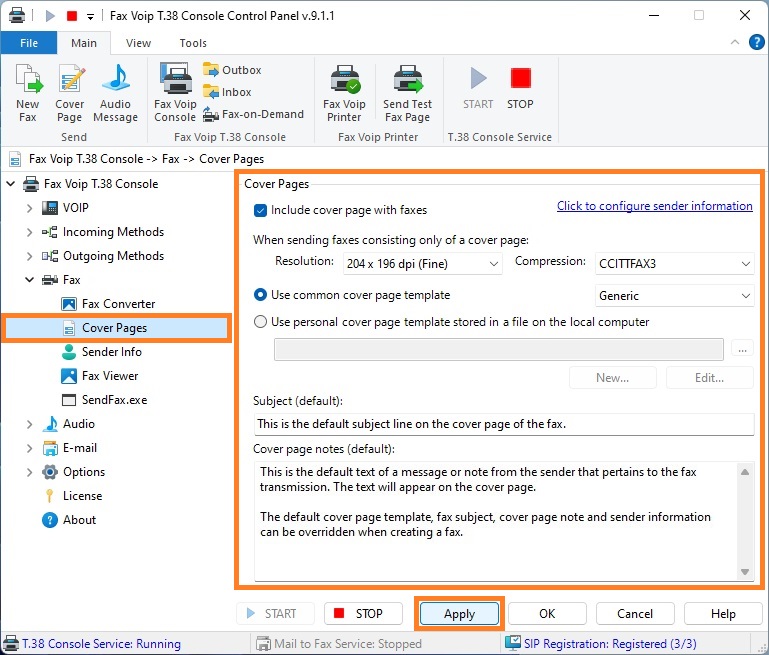Viewport: 769px width, 655px height.
Task: Collapse the ribbon chevron
Action: point(735,42)
